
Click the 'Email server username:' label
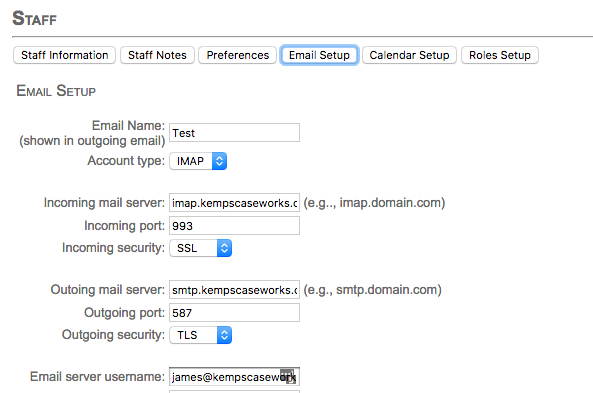pos(98,377)
